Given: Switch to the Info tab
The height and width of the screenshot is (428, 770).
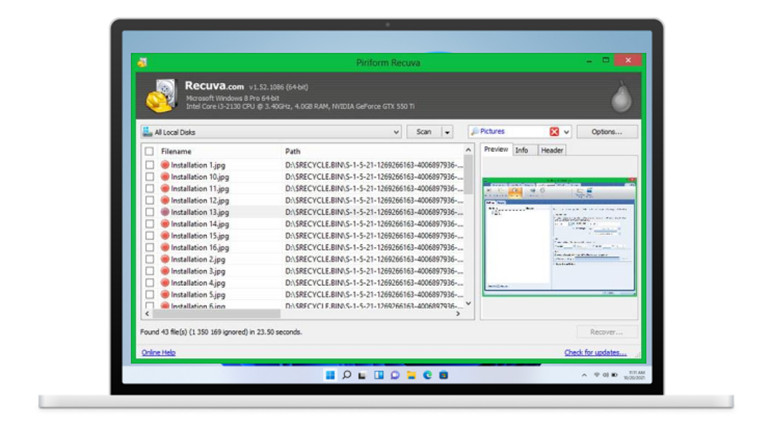Looking at the screenshot, I should point(522,150).
